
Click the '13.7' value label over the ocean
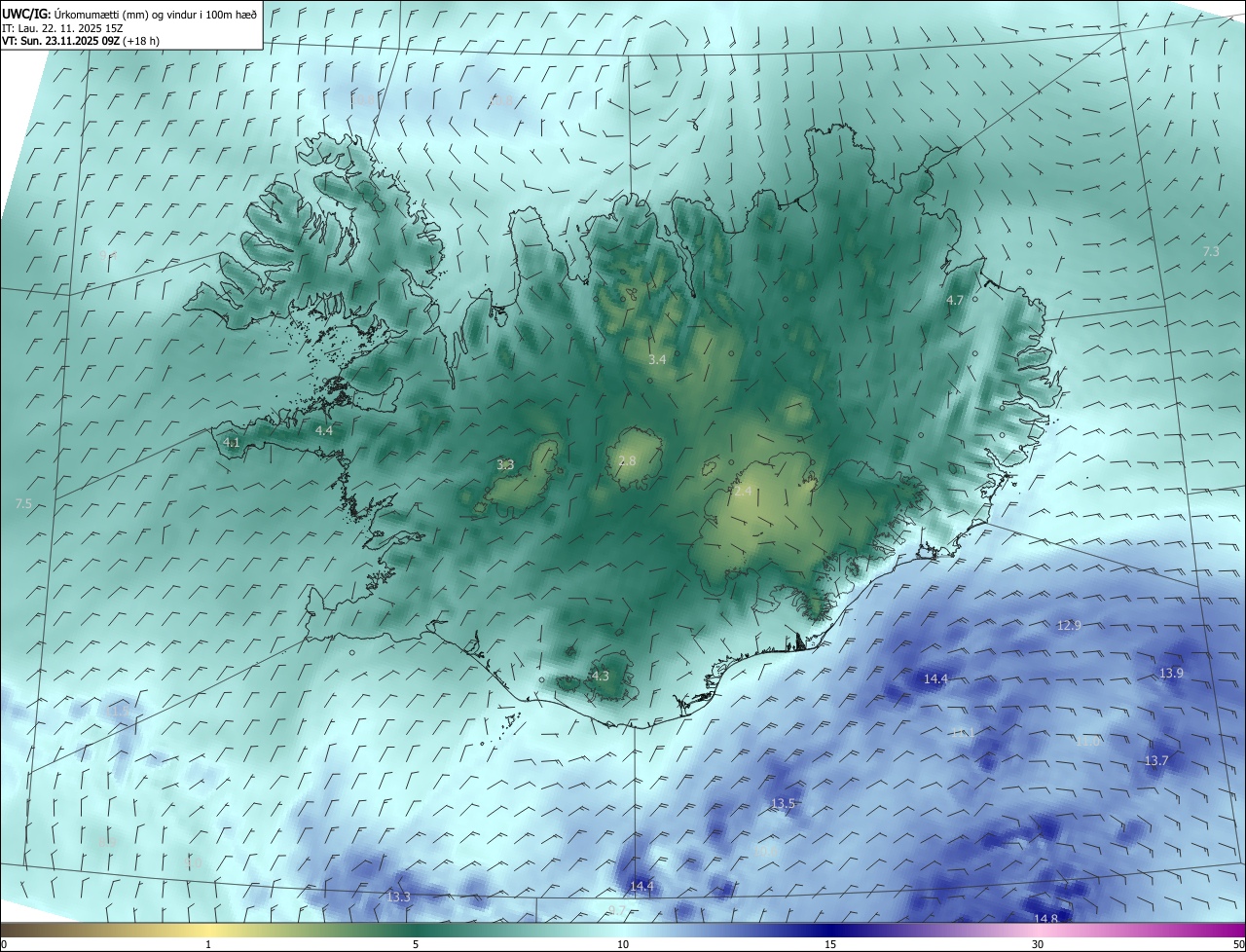click(x=1155, y=760)
